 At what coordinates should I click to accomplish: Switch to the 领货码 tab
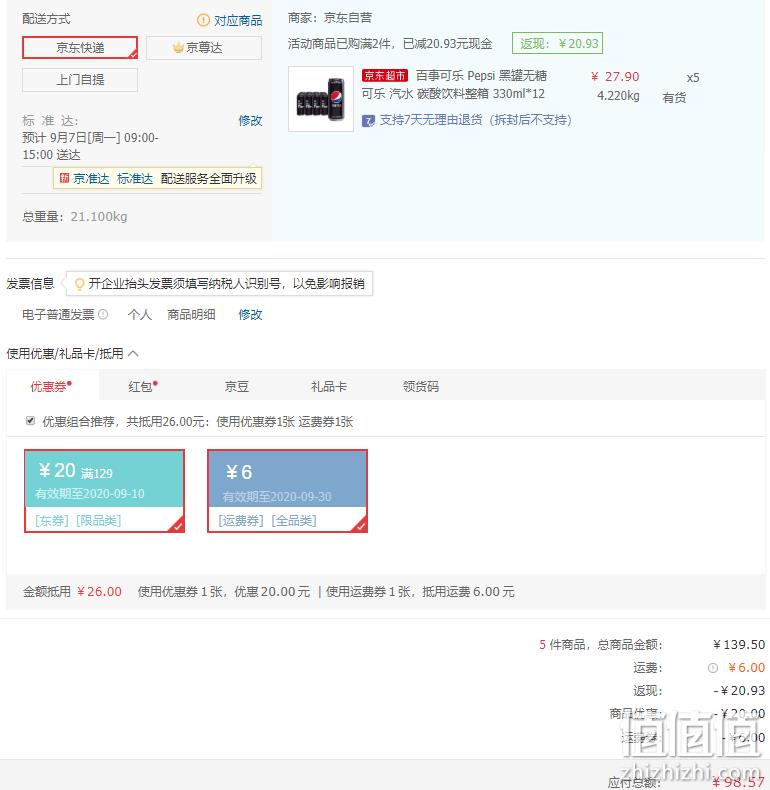tap(421, 386)
